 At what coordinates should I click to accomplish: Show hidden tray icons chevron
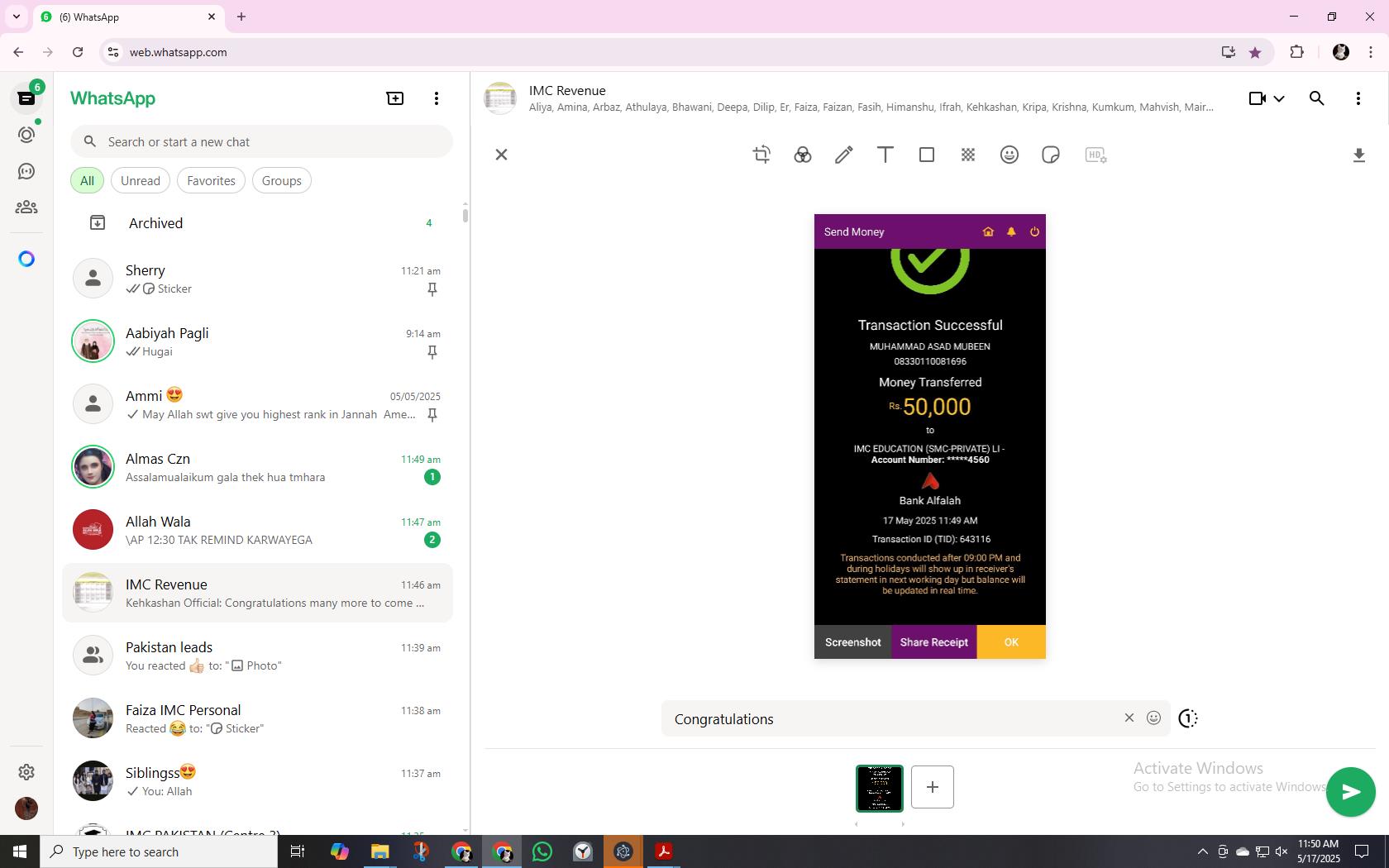click(1203, 851)
